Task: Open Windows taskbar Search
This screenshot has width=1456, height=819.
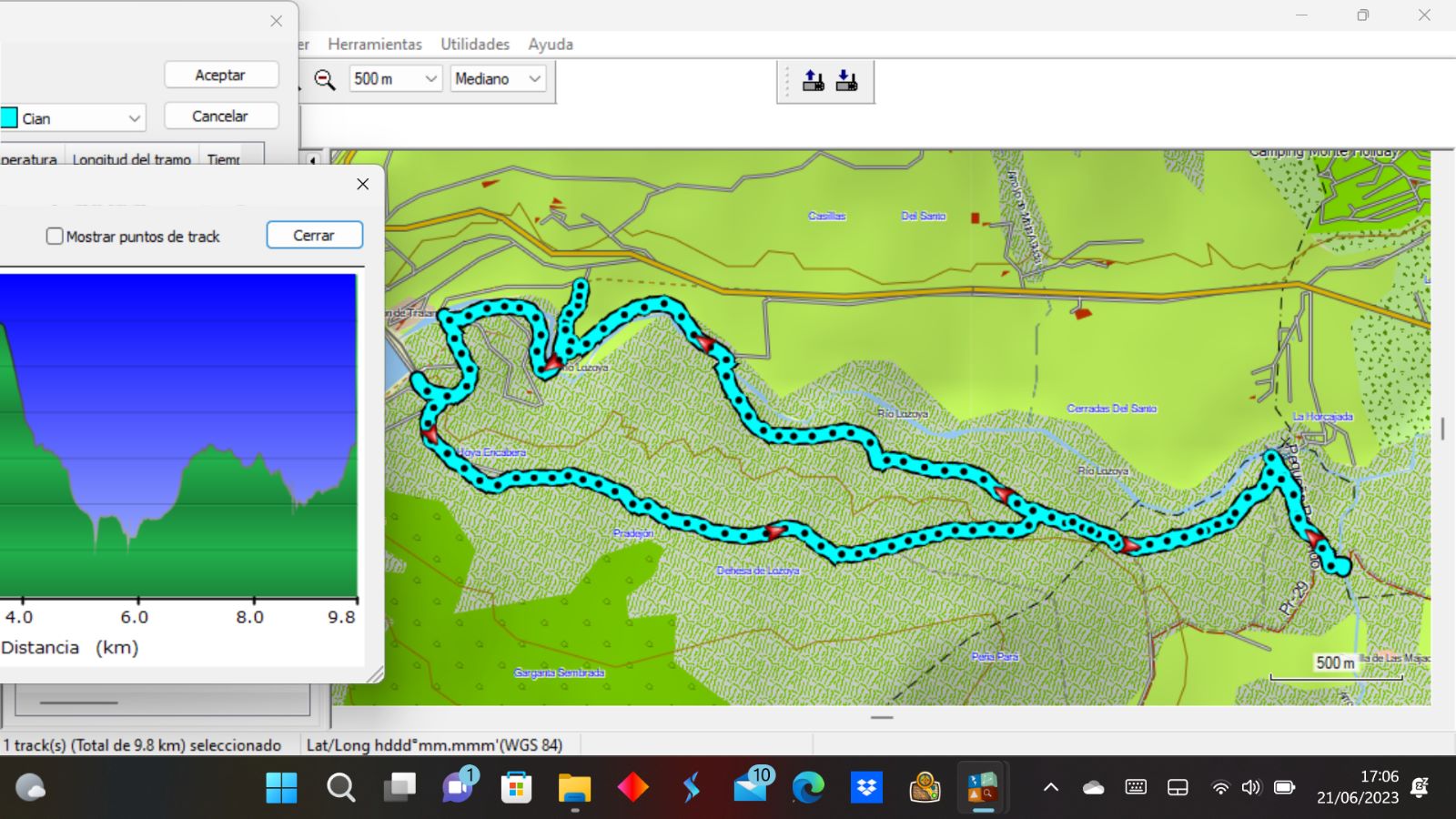Action: coord(340,787)
